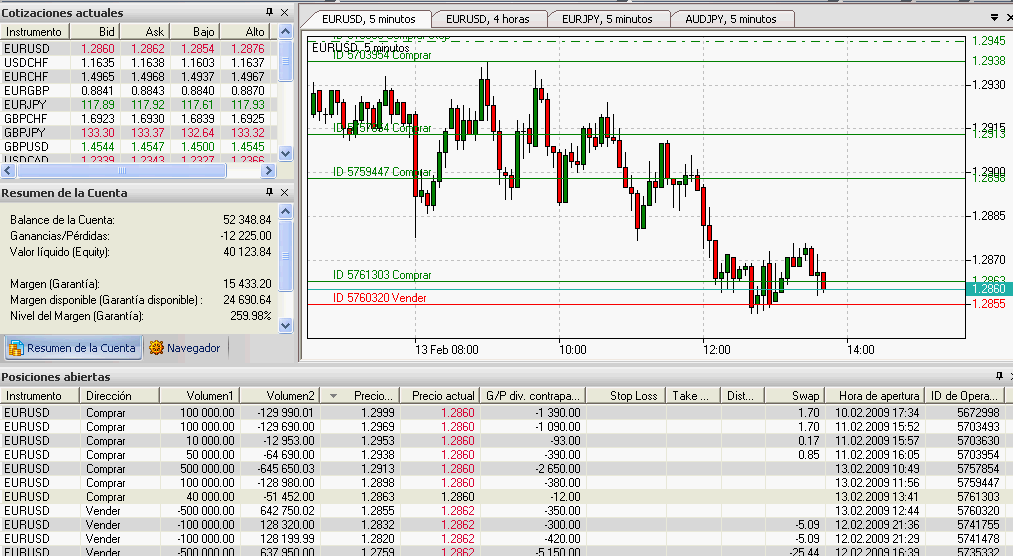Select the EURUSD row in quotes list

pos(139,48)
